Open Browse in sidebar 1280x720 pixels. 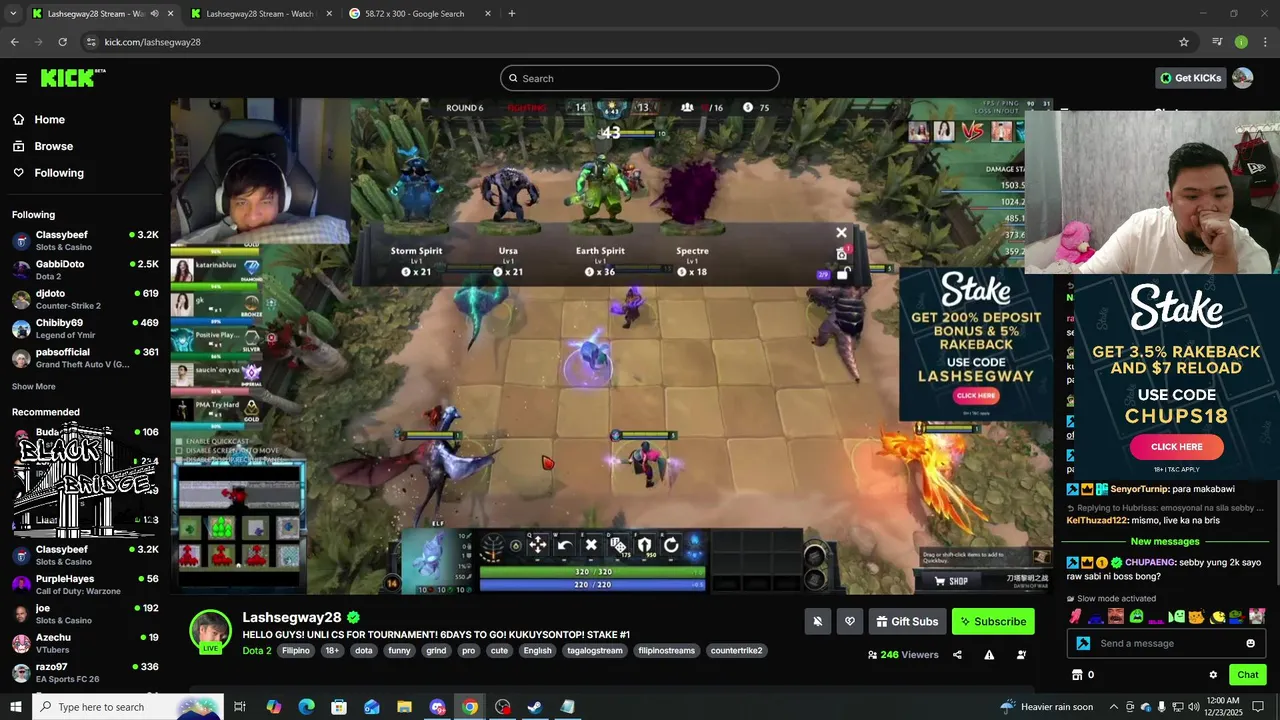click(53, 146)
